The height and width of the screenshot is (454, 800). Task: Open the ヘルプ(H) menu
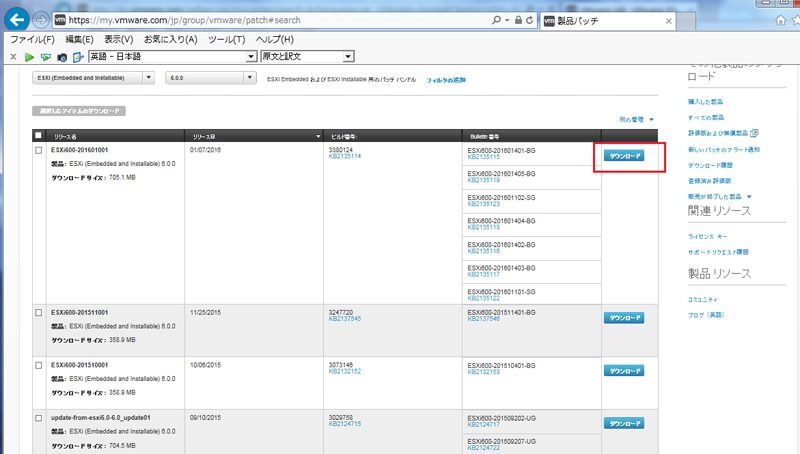pyautogui.click(x=274, y=39)
